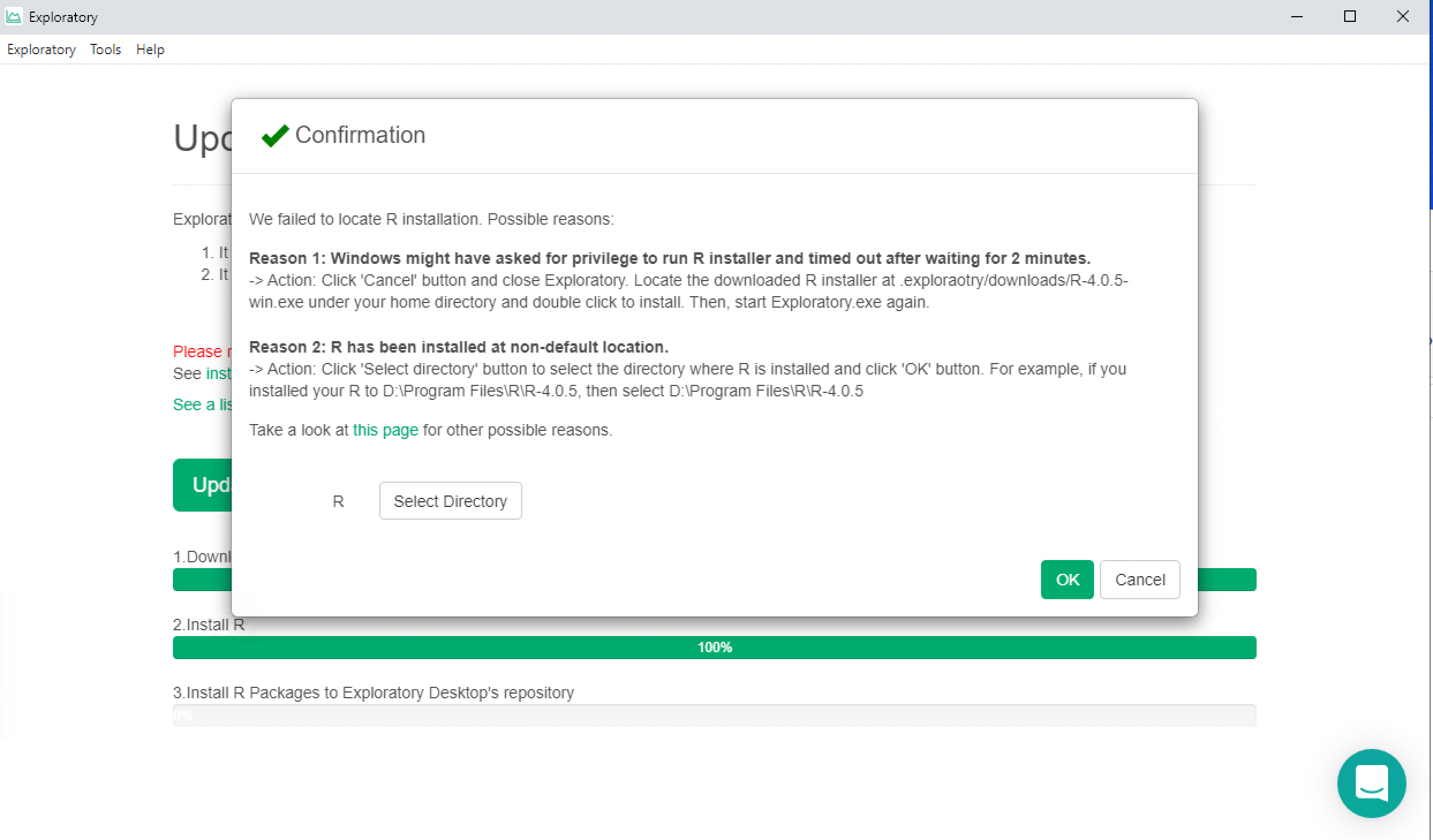Open the chat support bubble icon
The height and width of the screenshot is (840, 1433).
tap(1371, 782)
